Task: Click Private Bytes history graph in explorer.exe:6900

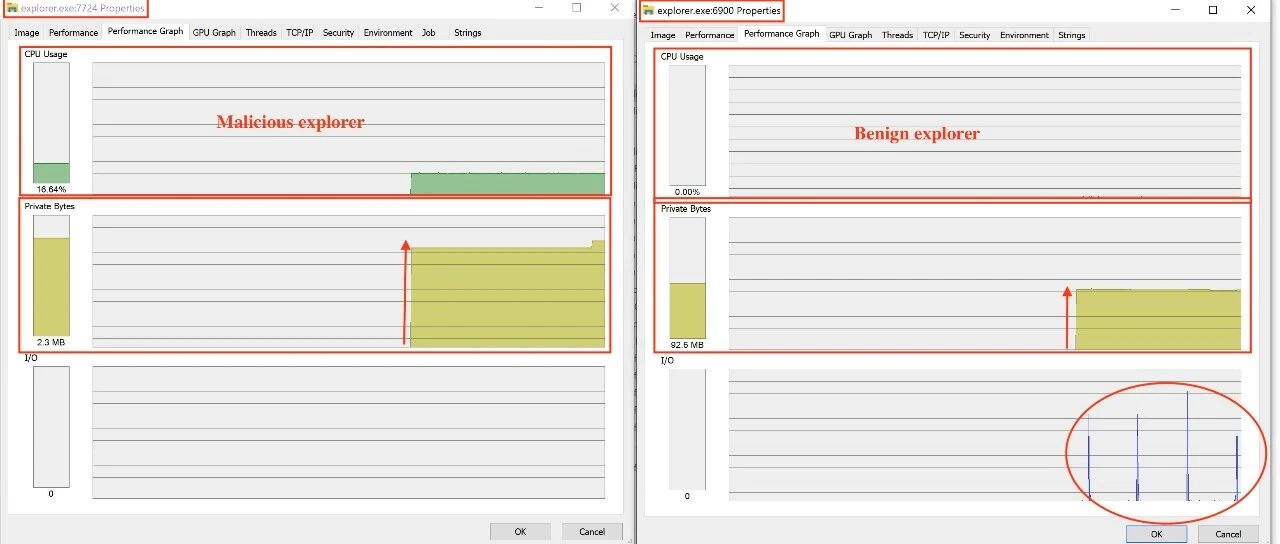Action: click(984, 283)
